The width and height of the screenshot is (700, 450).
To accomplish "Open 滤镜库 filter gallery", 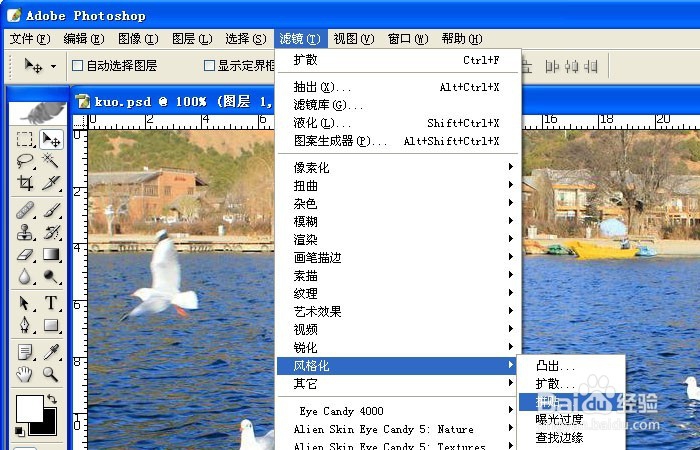I will click(398, 105).
